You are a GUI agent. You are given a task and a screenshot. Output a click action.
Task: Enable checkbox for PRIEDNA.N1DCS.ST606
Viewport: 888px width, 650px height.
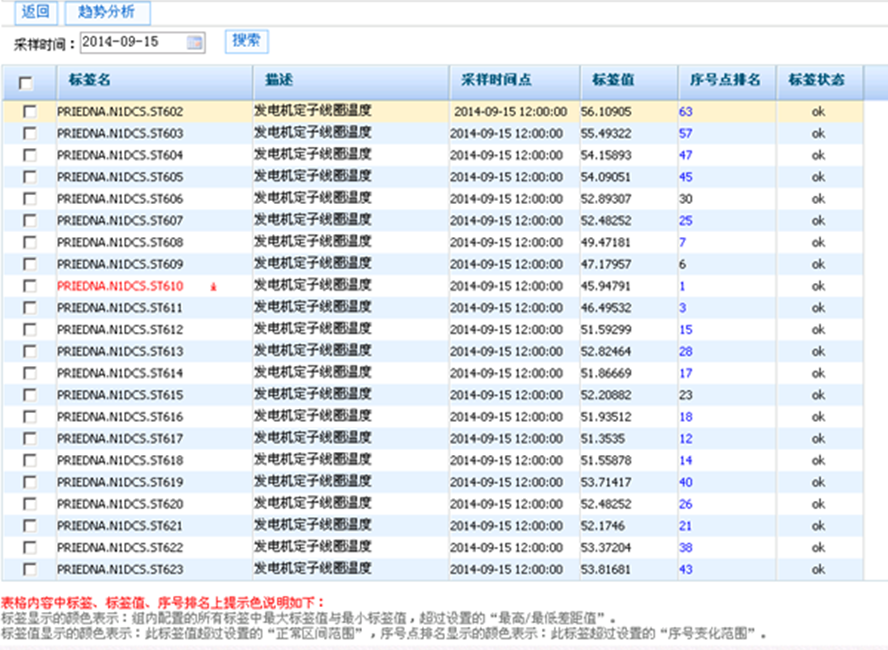(29, 199)
